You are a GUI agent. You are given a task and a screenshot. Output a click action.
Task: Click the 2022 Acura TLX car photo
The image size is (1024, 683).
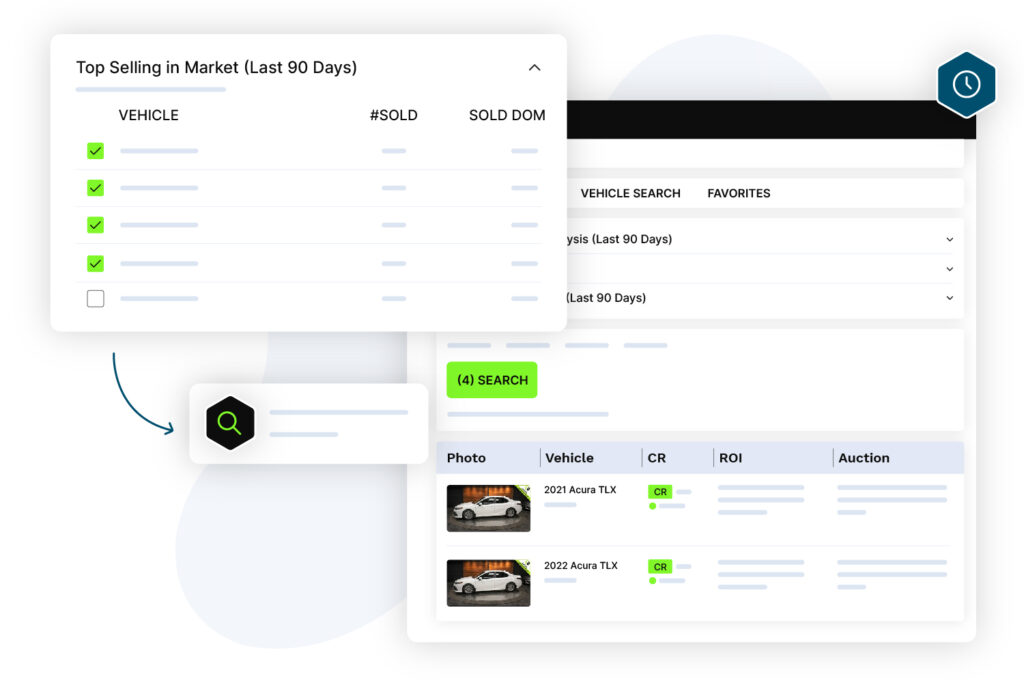click(488, 583)
